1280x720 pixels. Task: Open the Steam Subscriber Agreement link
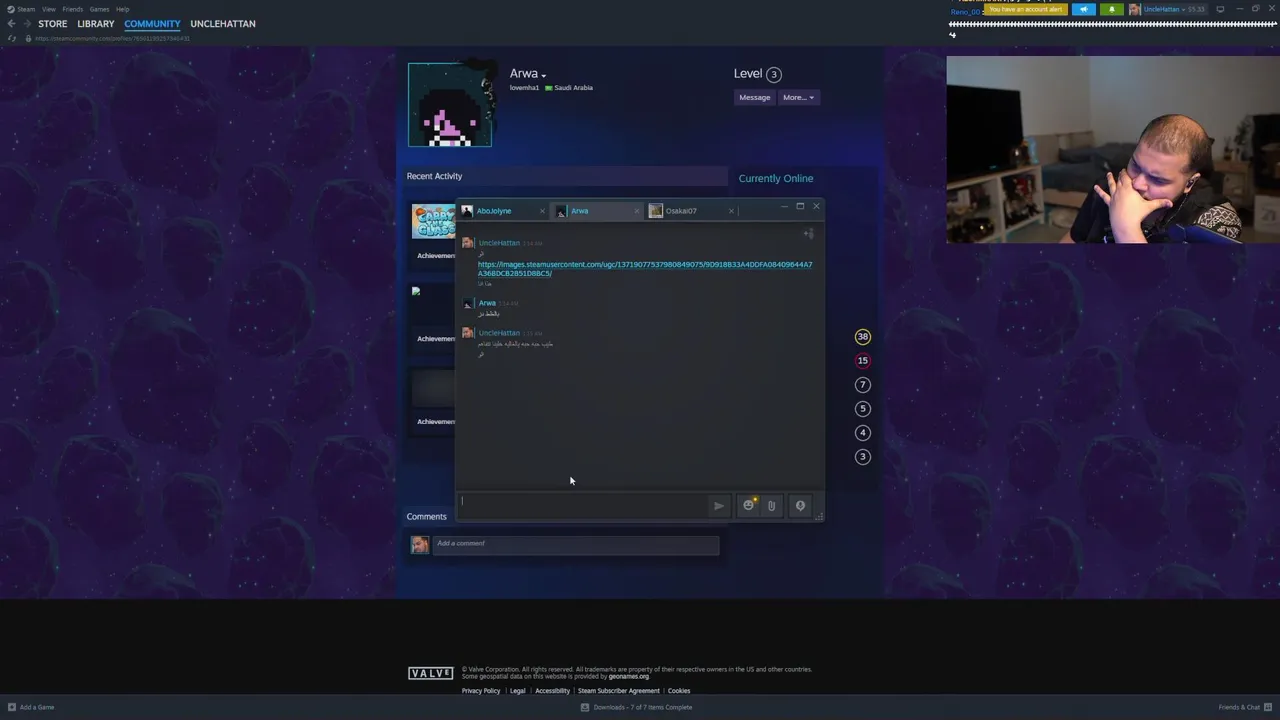pyautogui.click(x=619, y=691)
